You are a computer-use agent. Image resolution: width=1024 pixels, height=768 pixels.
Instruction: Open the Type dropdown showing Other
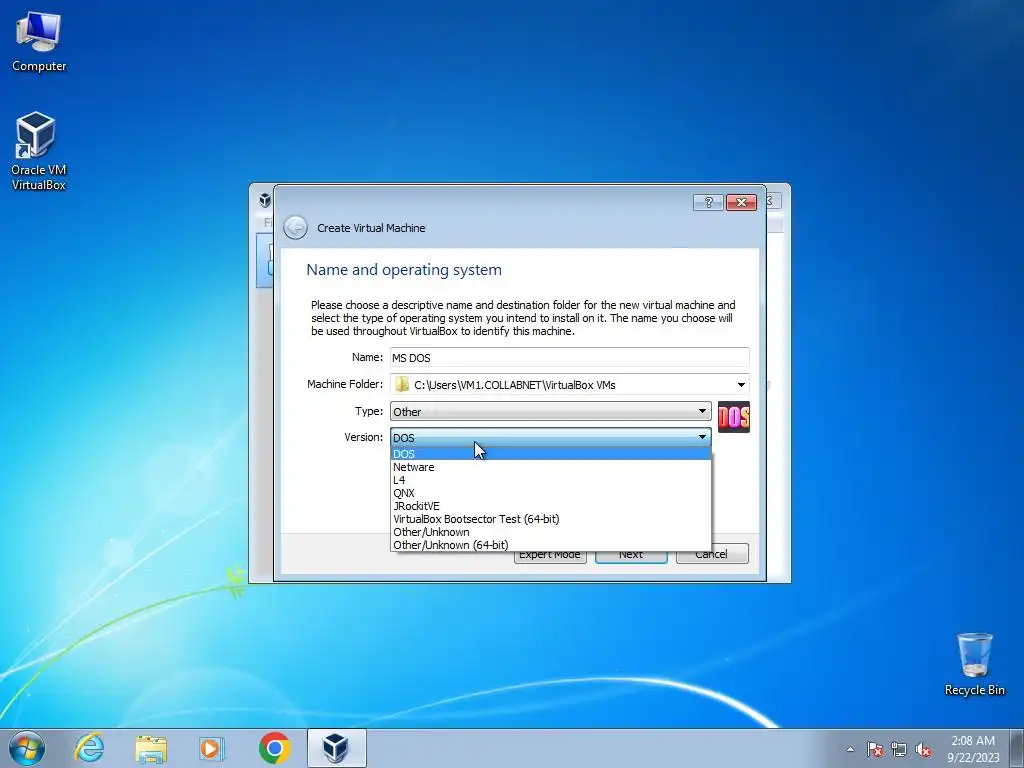(x=551, y=411)
